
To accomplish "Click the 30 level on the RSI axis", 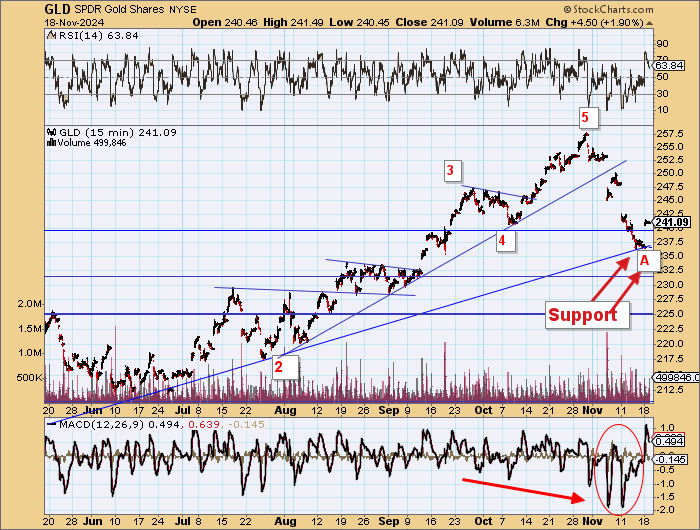I will (x=663, y=94).
